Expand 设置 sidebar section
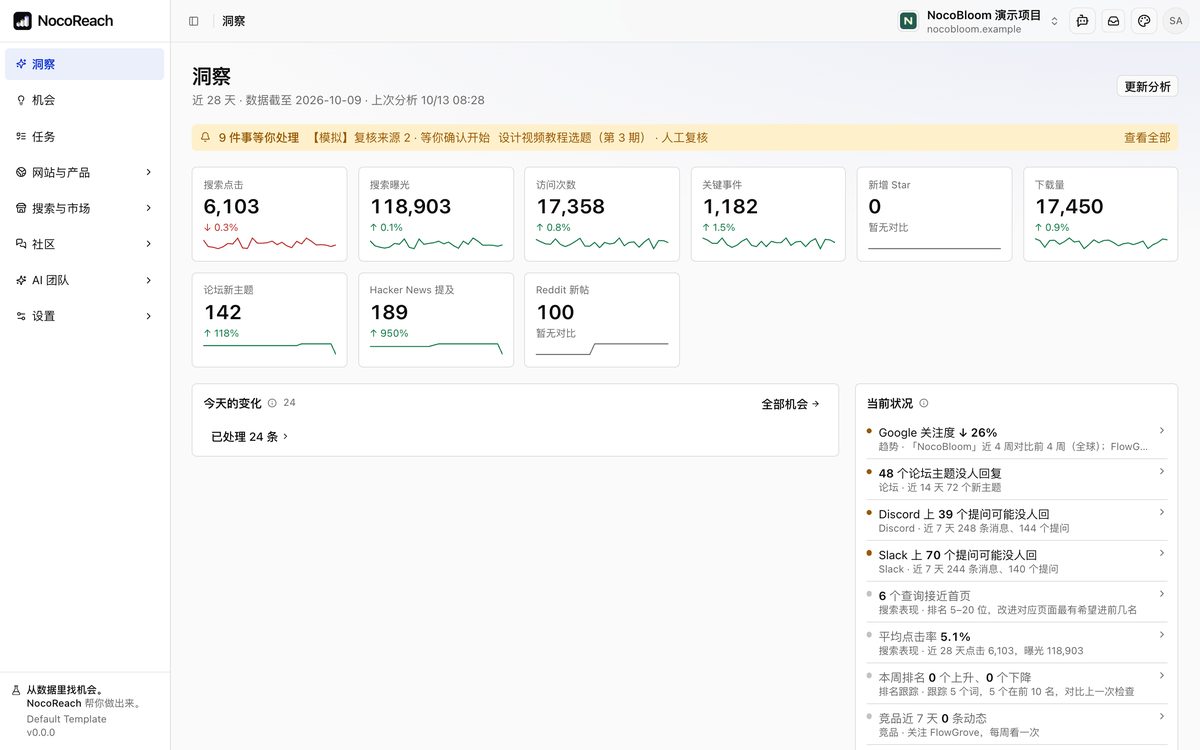 (85, 316)
